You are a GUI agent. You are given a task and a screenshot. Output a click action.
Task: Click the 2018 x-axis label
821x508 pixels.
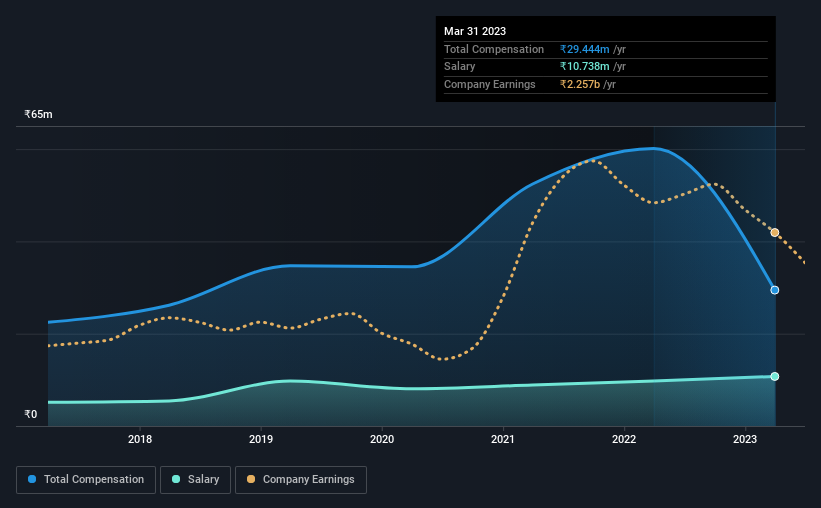pos(140,439)
